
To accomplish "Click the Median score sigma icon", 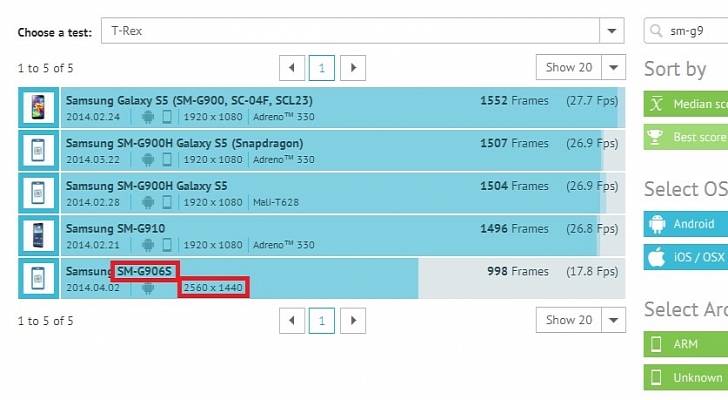I will click(x=657, y=104).
